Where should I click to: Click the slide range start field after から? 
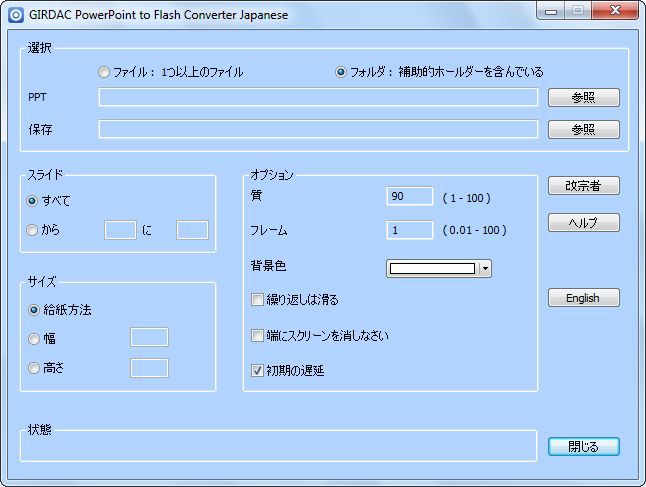[120, 230]
